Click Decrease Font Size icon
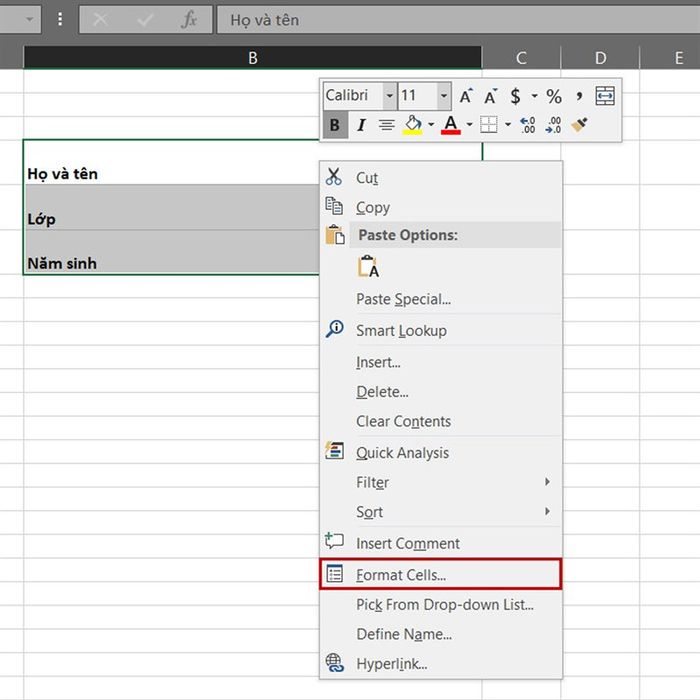Screen dimensions: 700x700 point(491,96)
